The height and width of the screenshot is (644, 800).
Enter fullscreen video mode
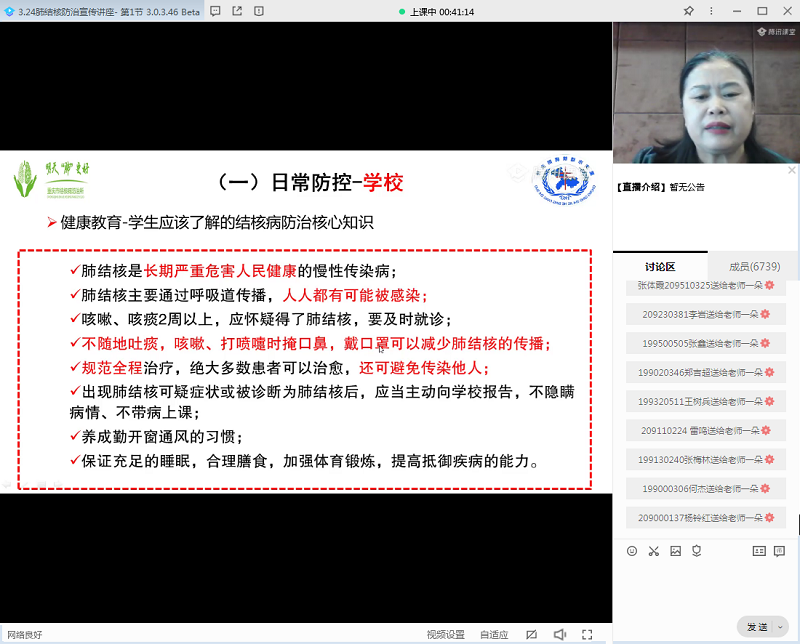(x=587, y=634)
